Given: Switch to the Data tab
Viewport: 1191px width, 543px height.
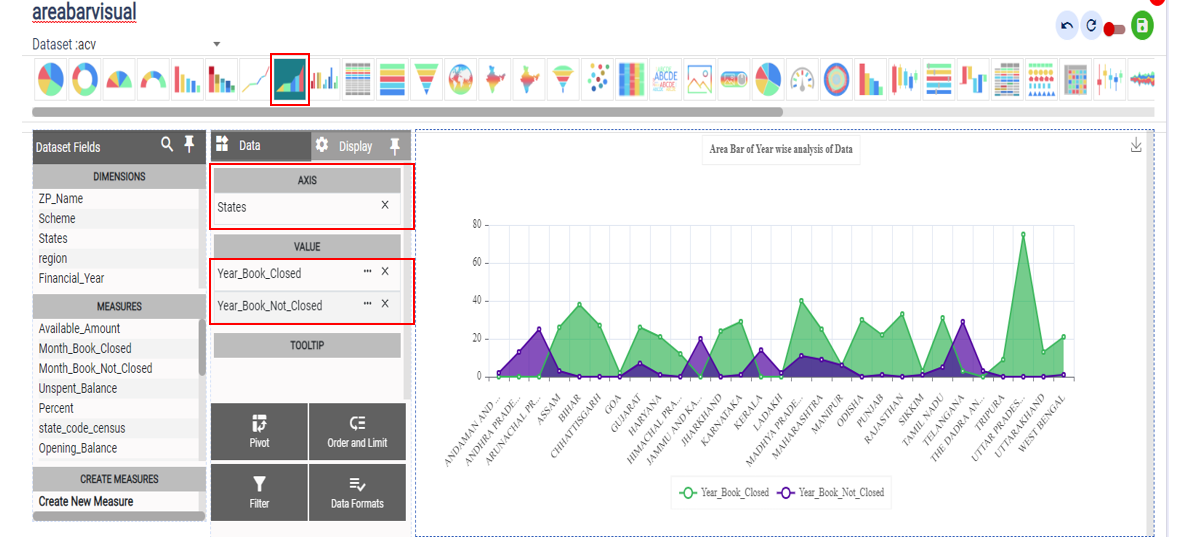Looking at the screenshot, I should pos(249,146).
